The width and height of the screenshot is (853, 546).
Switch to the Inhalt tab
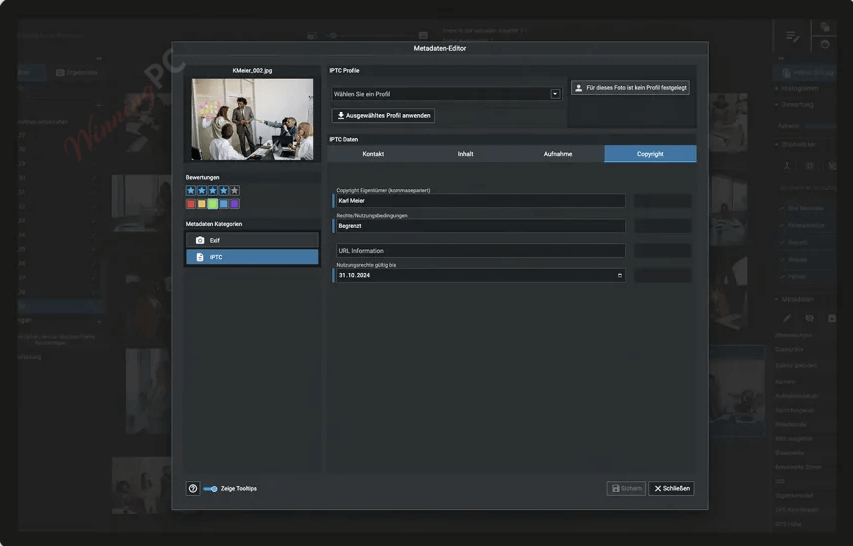click(465, 154)
